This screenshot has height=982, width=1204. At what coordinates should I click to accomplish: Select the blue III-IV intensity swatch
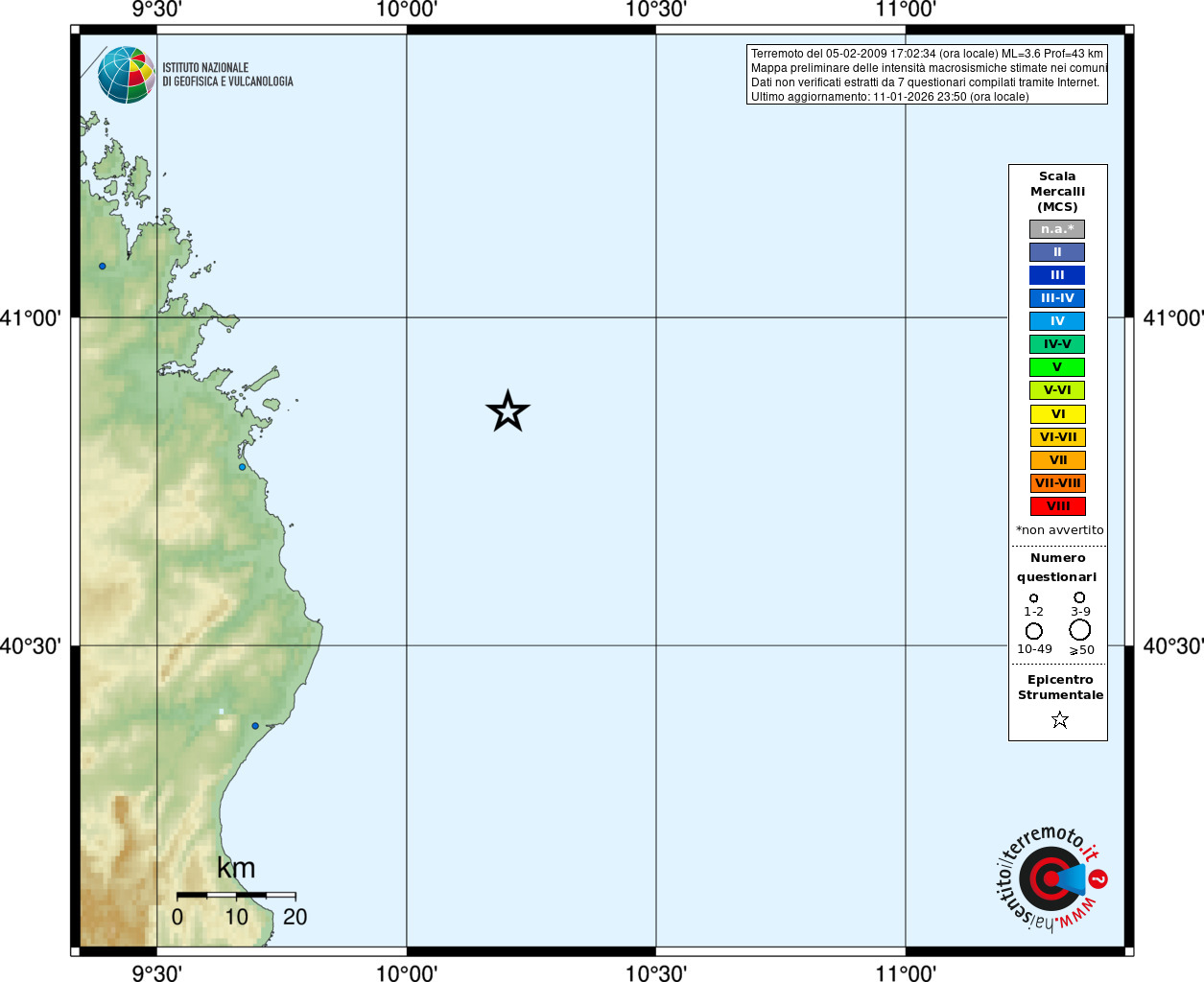1057,298
